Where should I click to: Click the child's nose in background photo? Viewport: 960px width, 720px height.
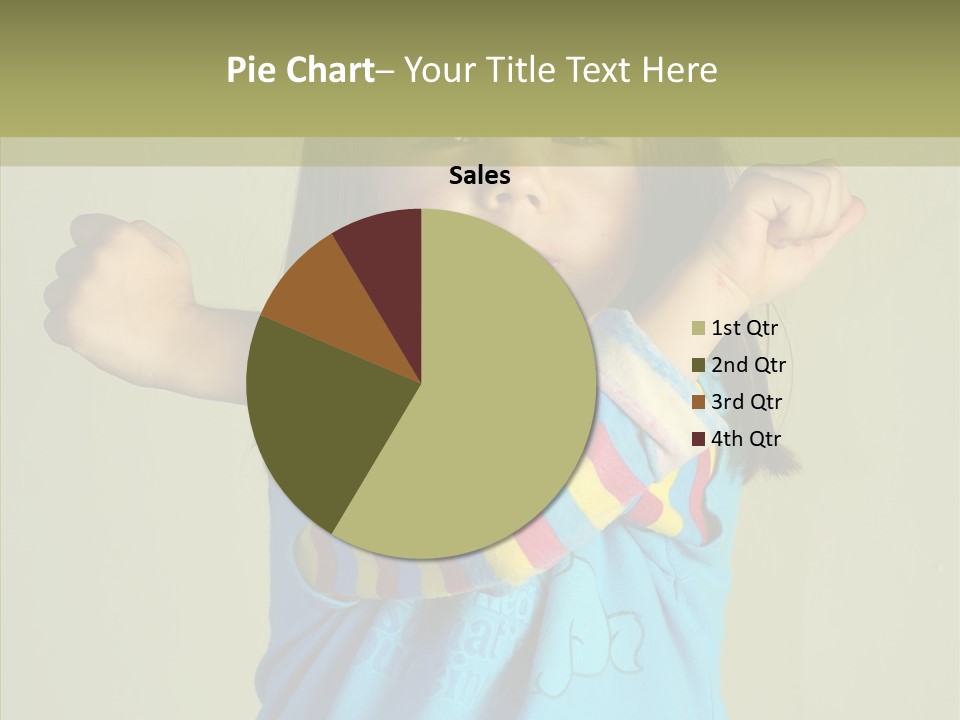(517, 197)
